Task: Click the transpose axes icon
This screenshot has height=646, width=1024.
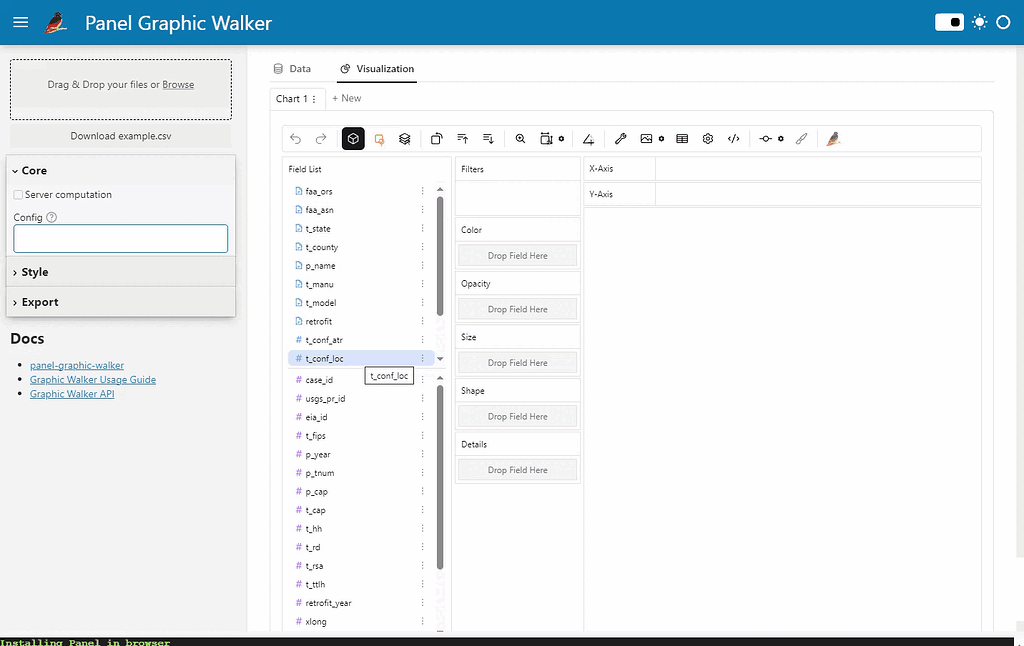Action: 437,139
